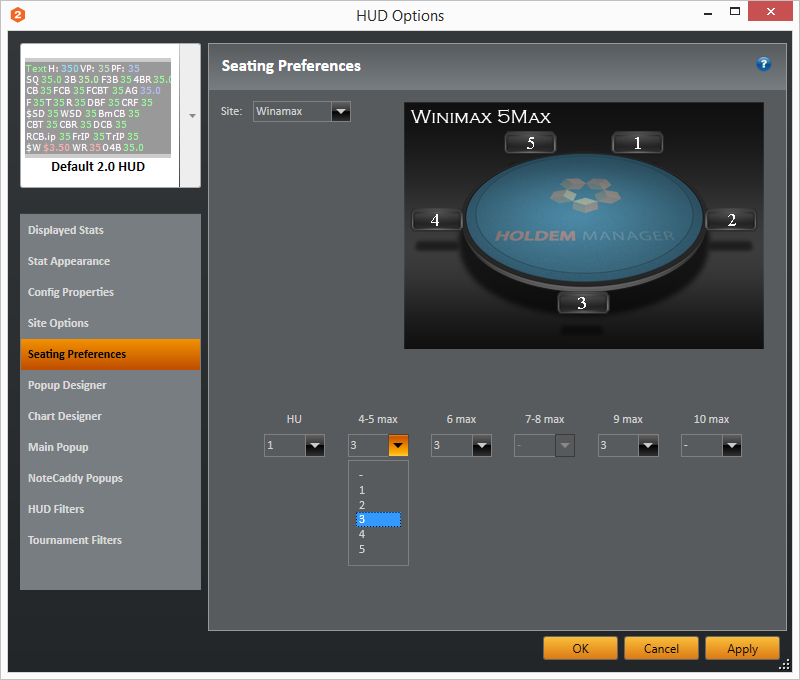The width and height of the screenshot is (800, 680).
Task: Click the blue help question mark icon
Action: [x=763, y=64]
